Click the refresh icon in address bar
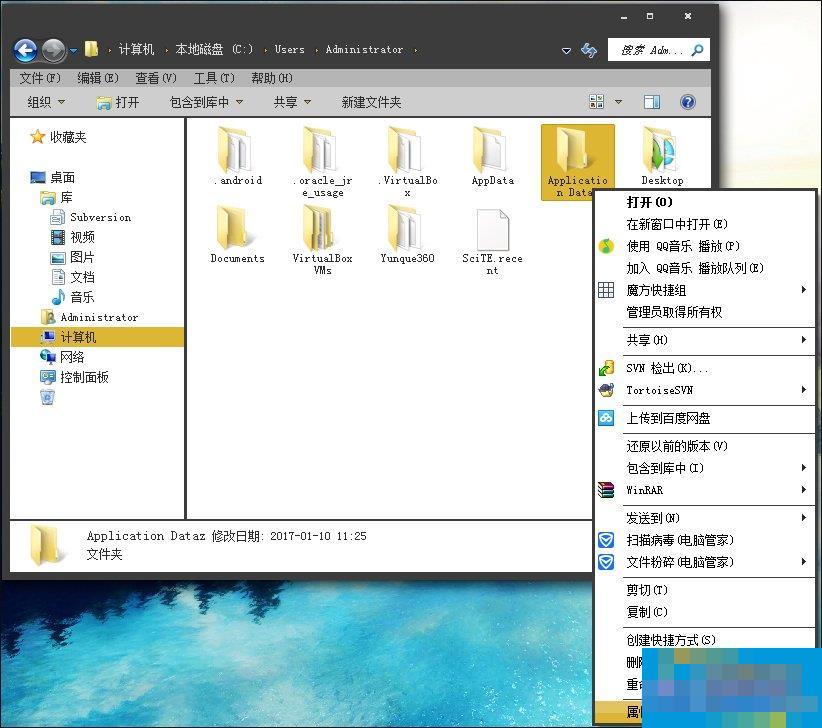The height and width of the screenshot is (728, 822). pyautogui.click(x=589, y=50)
